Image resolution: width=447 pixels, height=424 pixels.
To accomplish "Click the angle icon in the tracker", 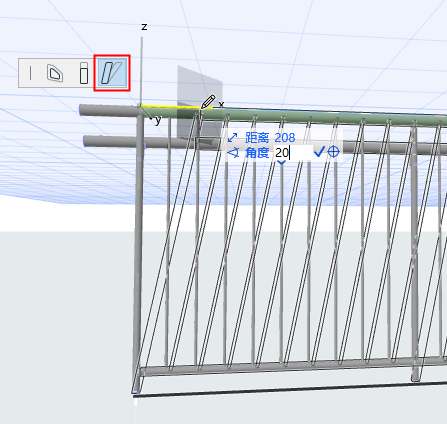I will point(233,153).
